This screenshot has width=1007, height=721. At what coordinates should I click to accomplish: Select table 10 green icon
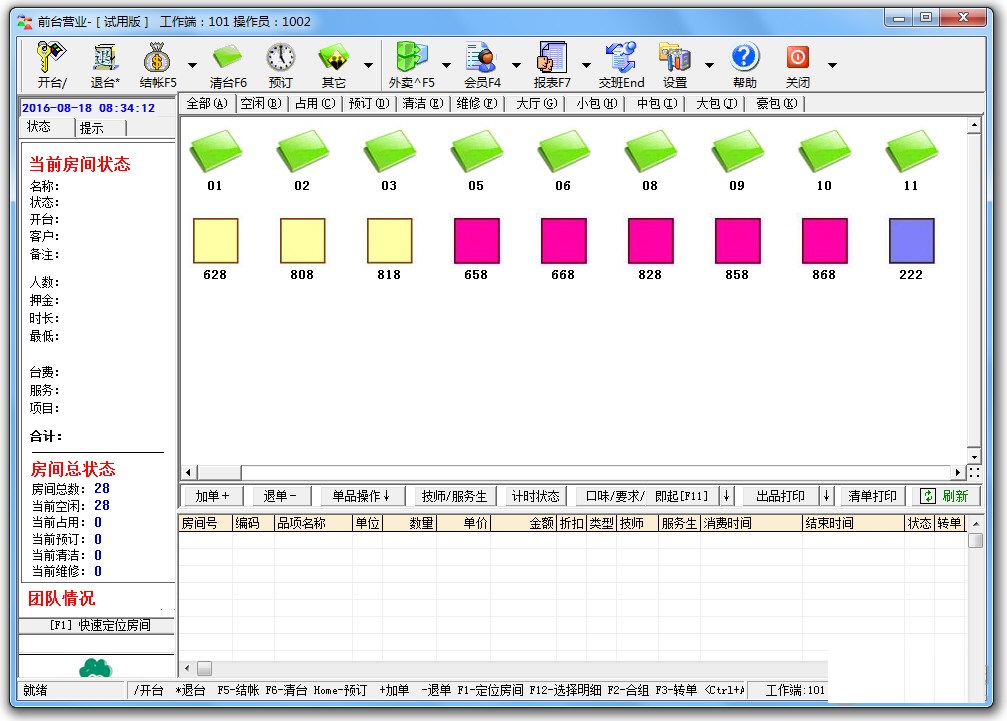pos(825,152)
